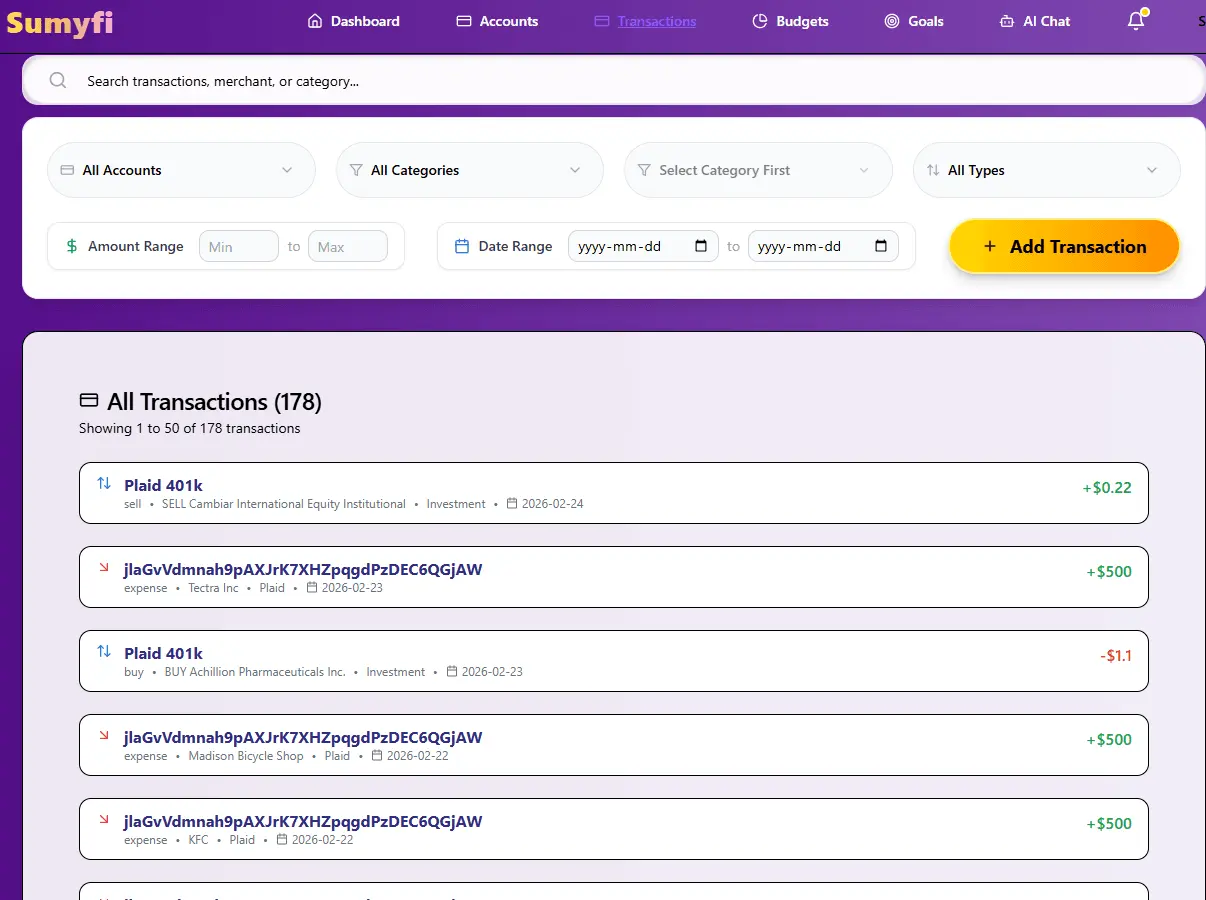Click the calendar icon on Madison Bicycle Shop date

coord(377,756)
